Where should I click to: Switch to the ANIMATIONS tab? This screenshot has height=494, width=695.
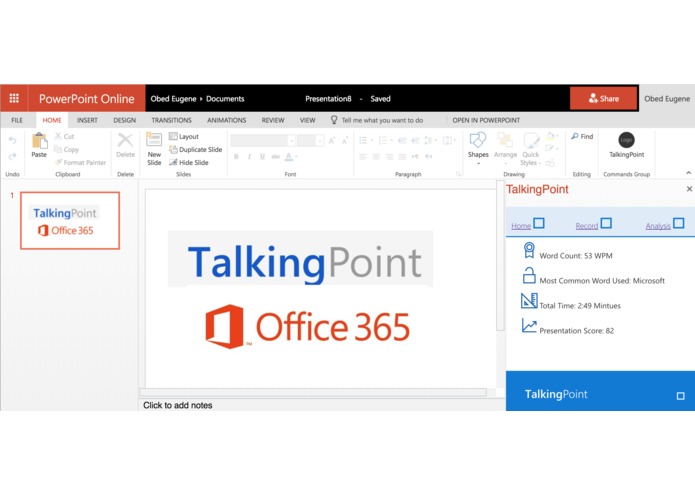coord(226,120)
